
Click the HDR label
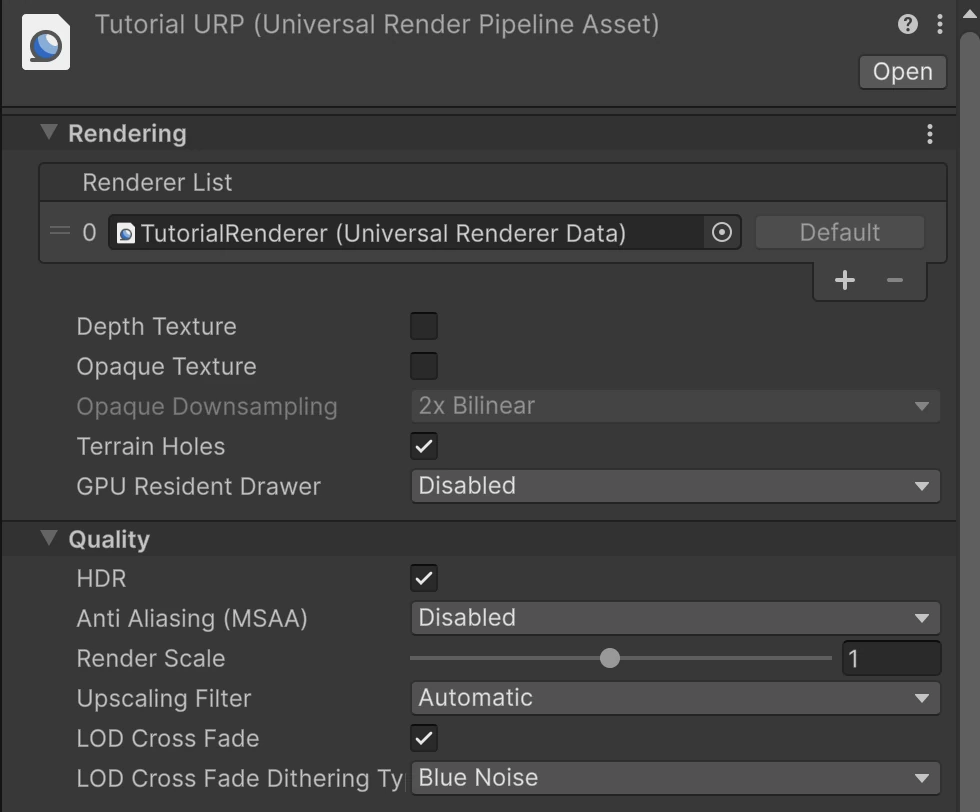[x=101, y=578]
